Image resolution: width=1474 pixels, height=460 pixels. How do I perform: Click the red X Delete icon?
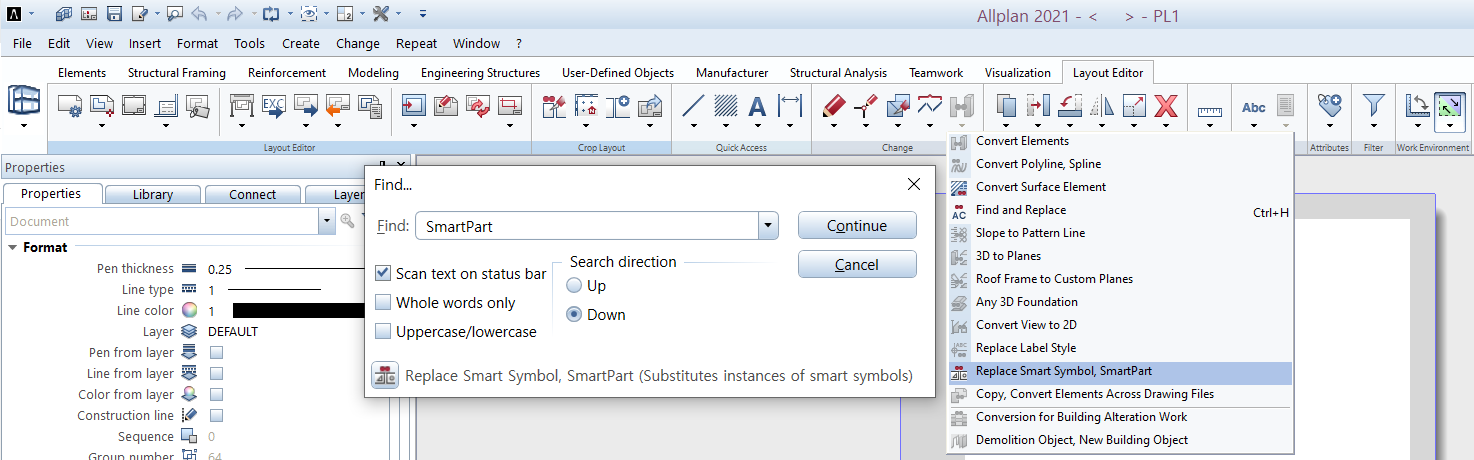[x=1166, y=105]
